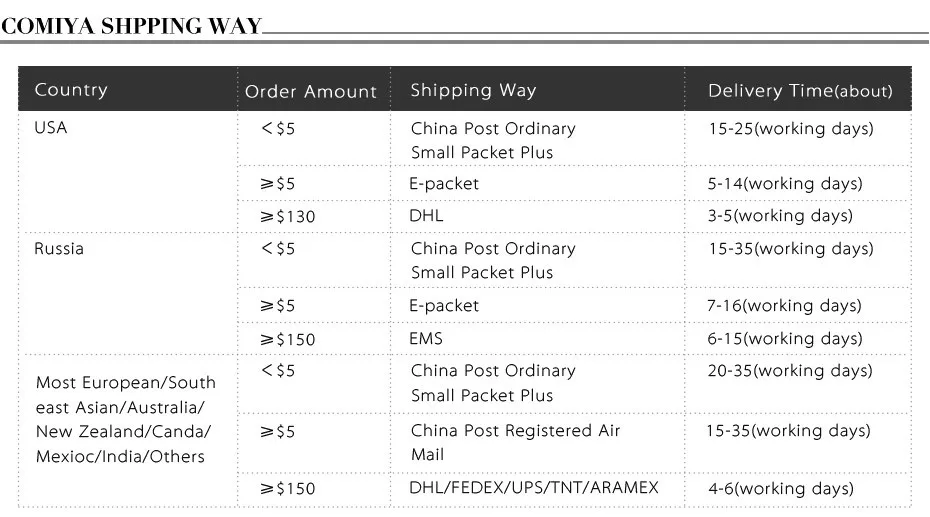Click the 15-25(working days) delivery time
The width and height of the screenshot is (930, 517).
tap(790, 129)
